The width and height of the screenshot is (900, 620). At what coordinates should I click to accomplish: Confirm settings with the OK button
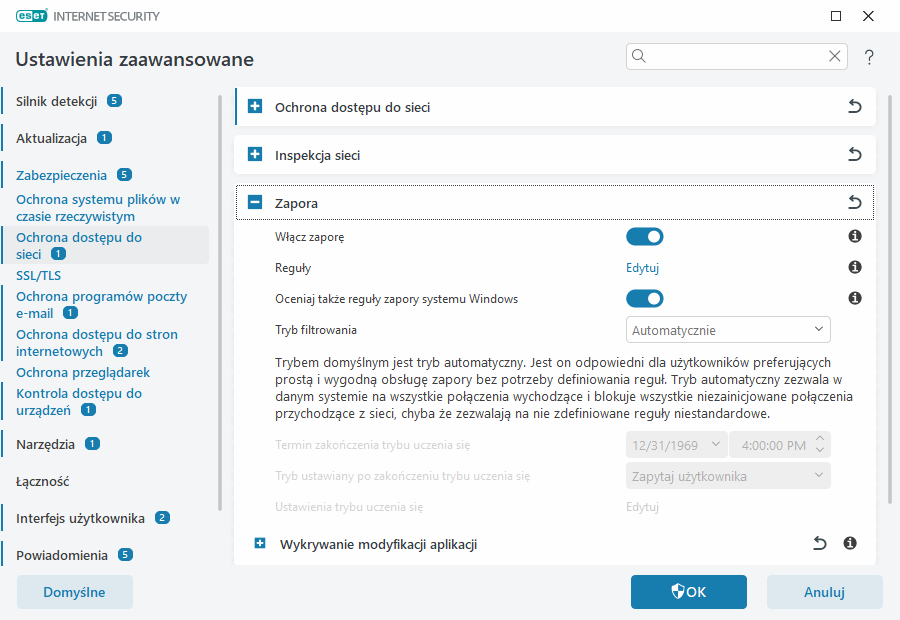pos(688,592)
